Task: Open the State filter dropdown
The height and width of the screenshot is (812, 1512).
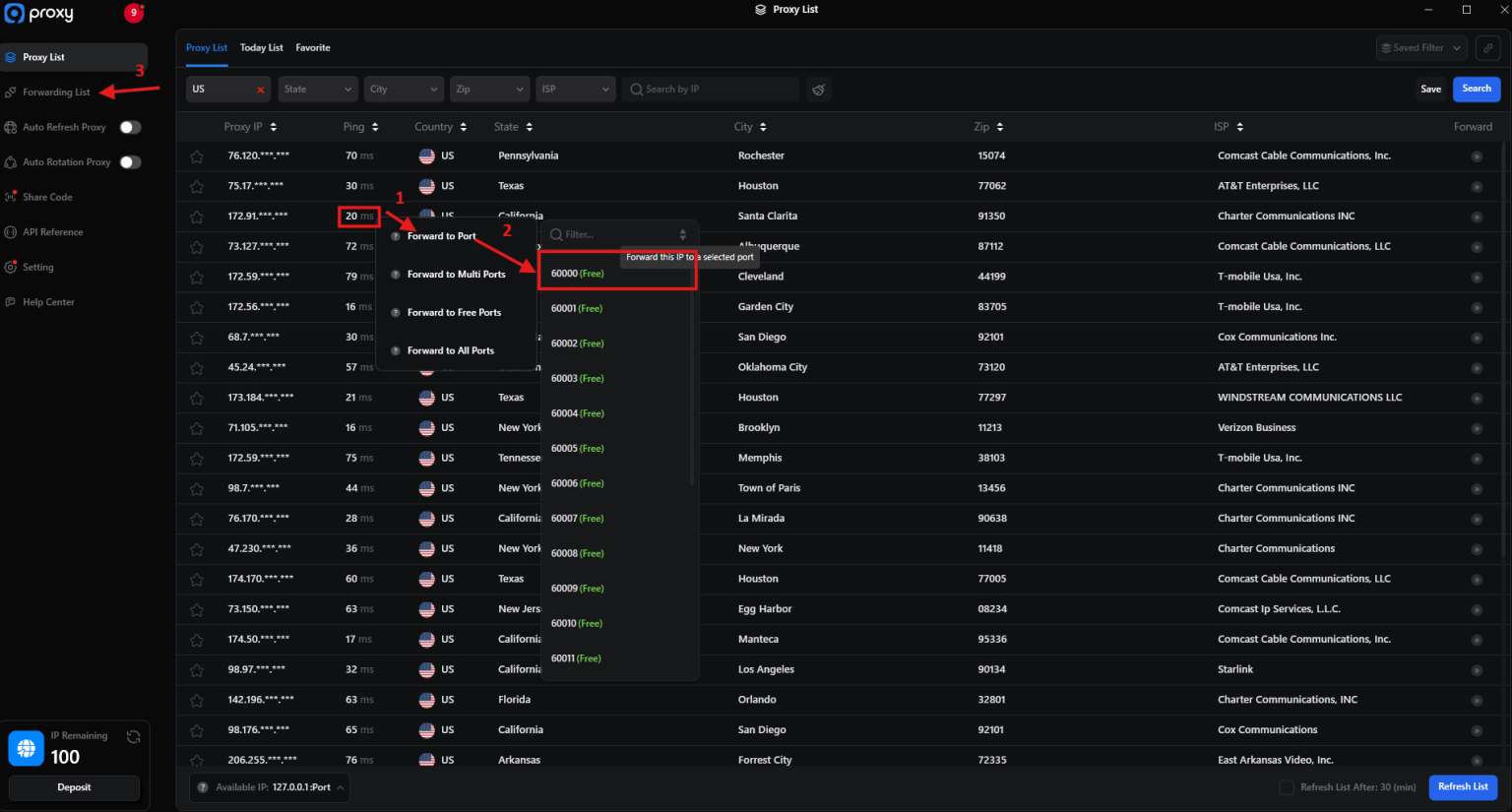Action: (x=317, y=89)
